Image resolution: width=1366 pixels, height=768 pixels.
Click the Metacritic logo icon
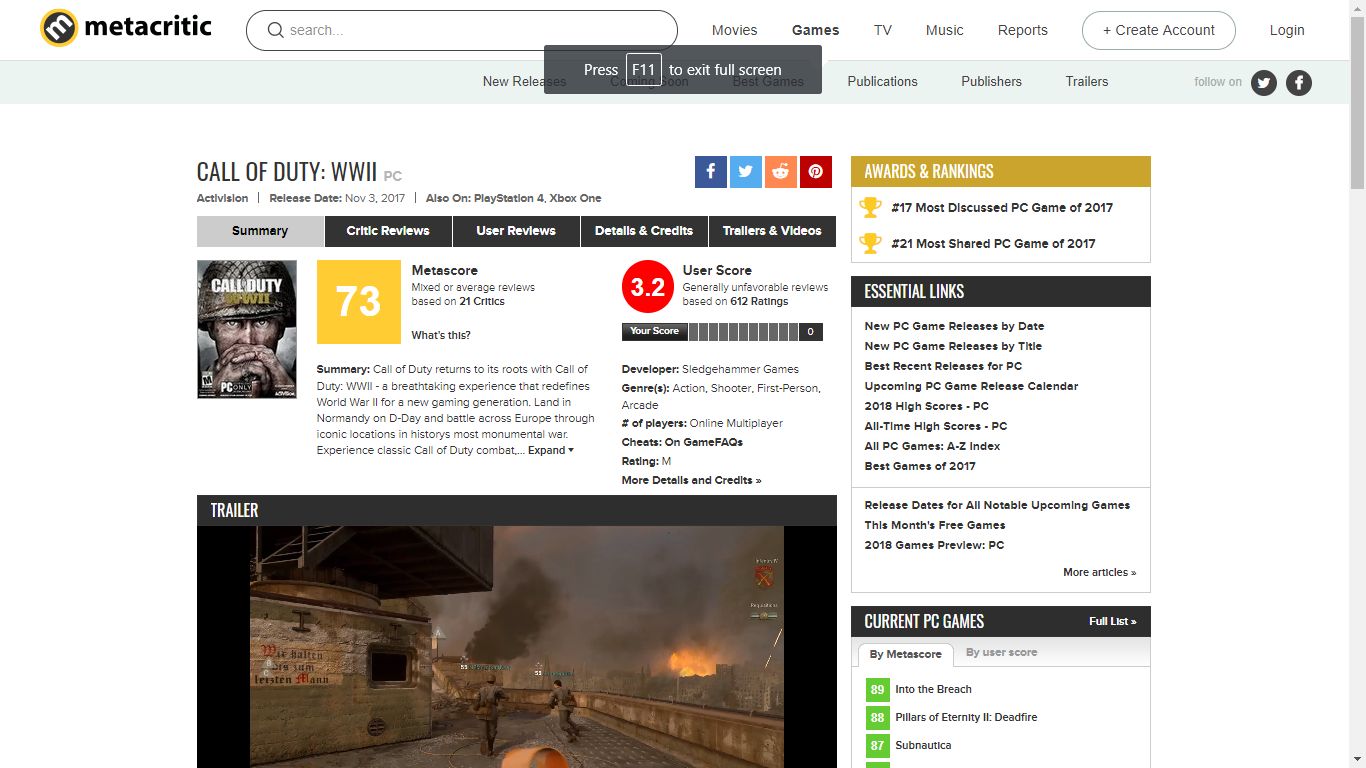[58, 28]
